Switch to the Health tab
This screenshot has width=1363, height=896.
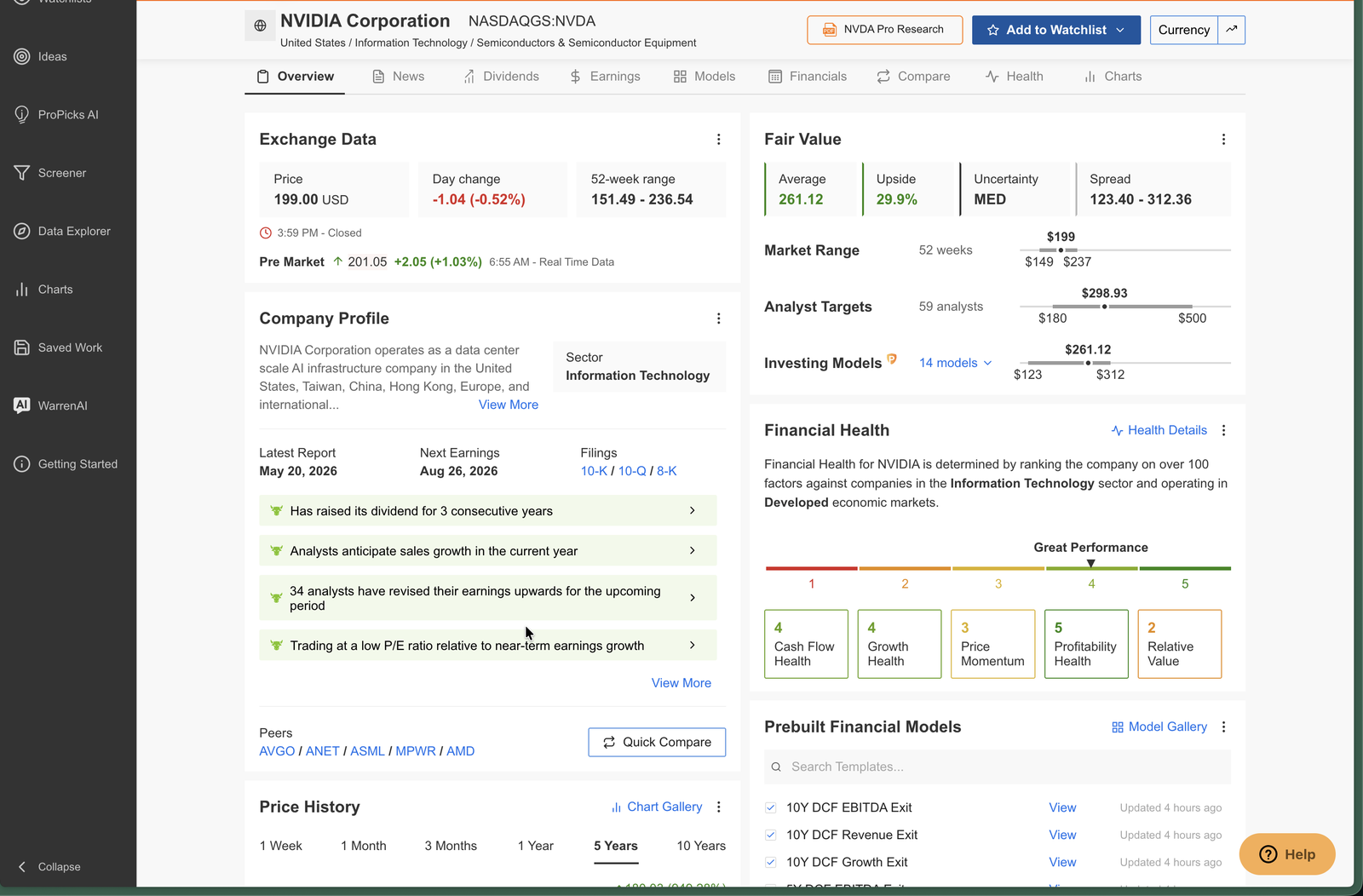point(1014,76)
